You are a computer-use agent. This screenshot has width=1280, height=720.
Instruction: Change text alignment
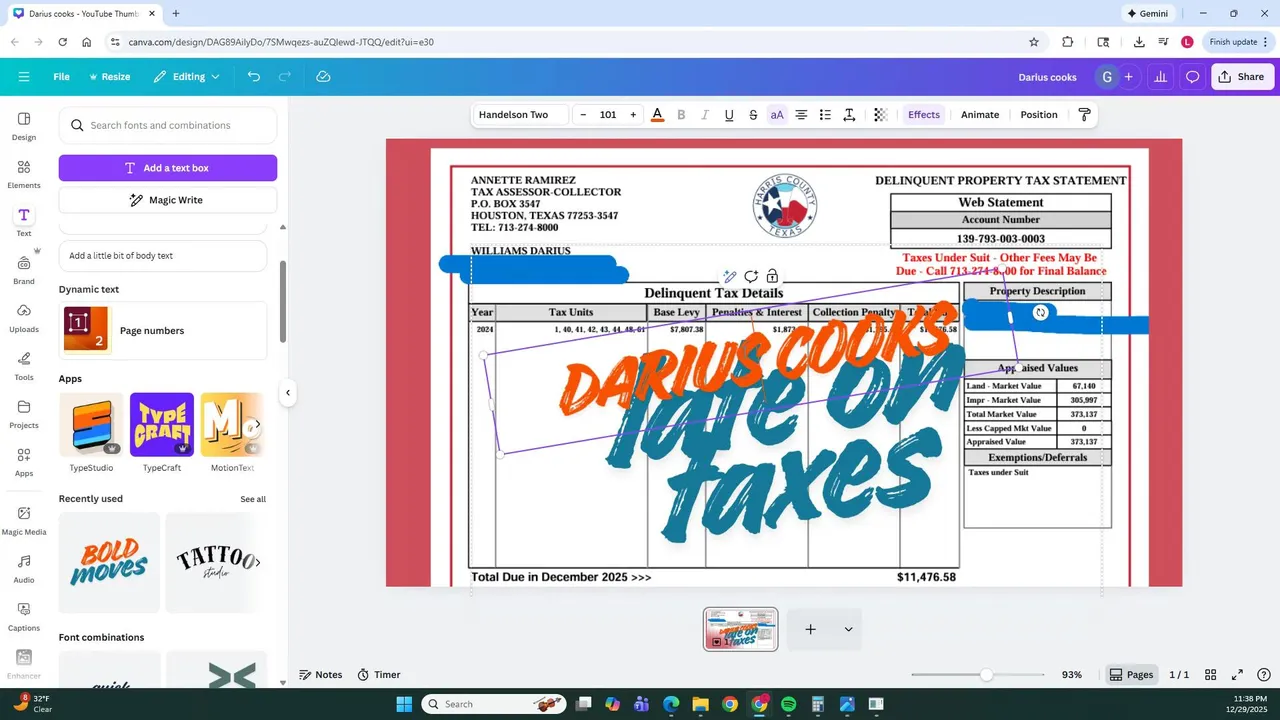coord(801,115)
